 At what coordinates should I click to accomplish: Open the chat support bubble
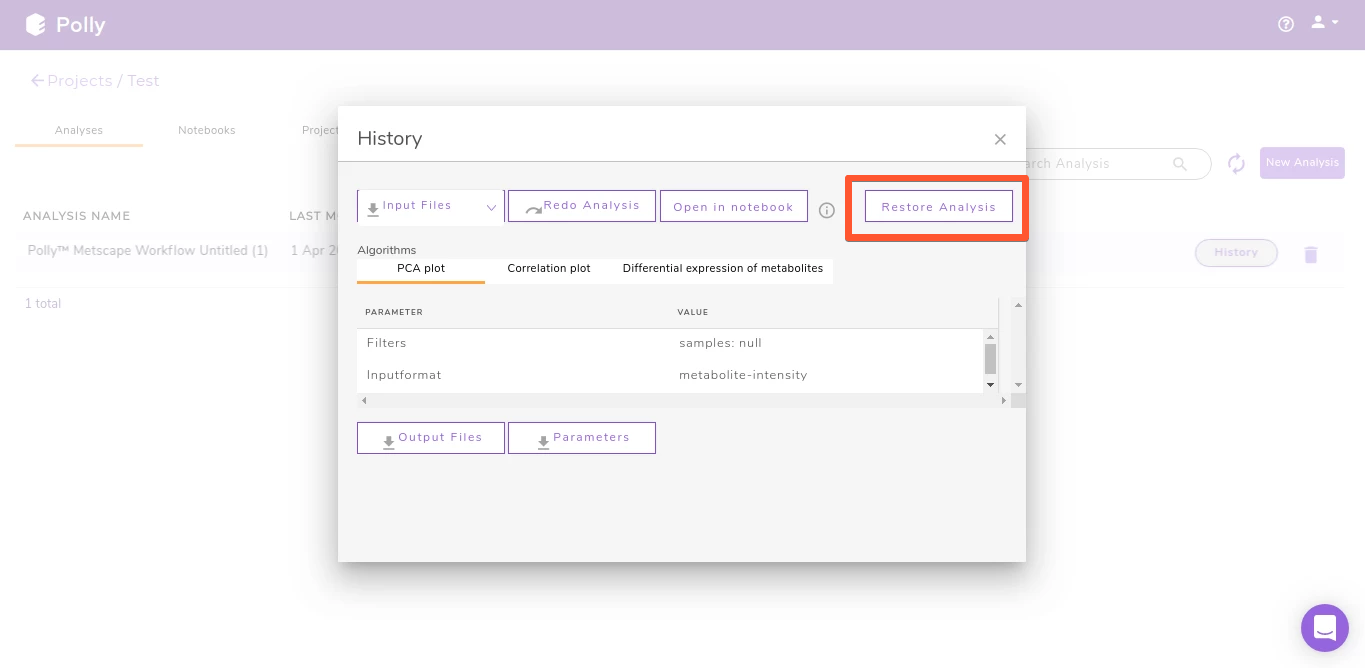coord(1324,628)
